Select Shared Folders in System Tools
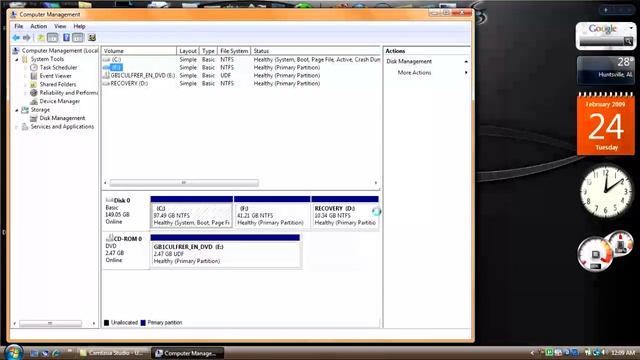640x360 pixels. (58, 84)
